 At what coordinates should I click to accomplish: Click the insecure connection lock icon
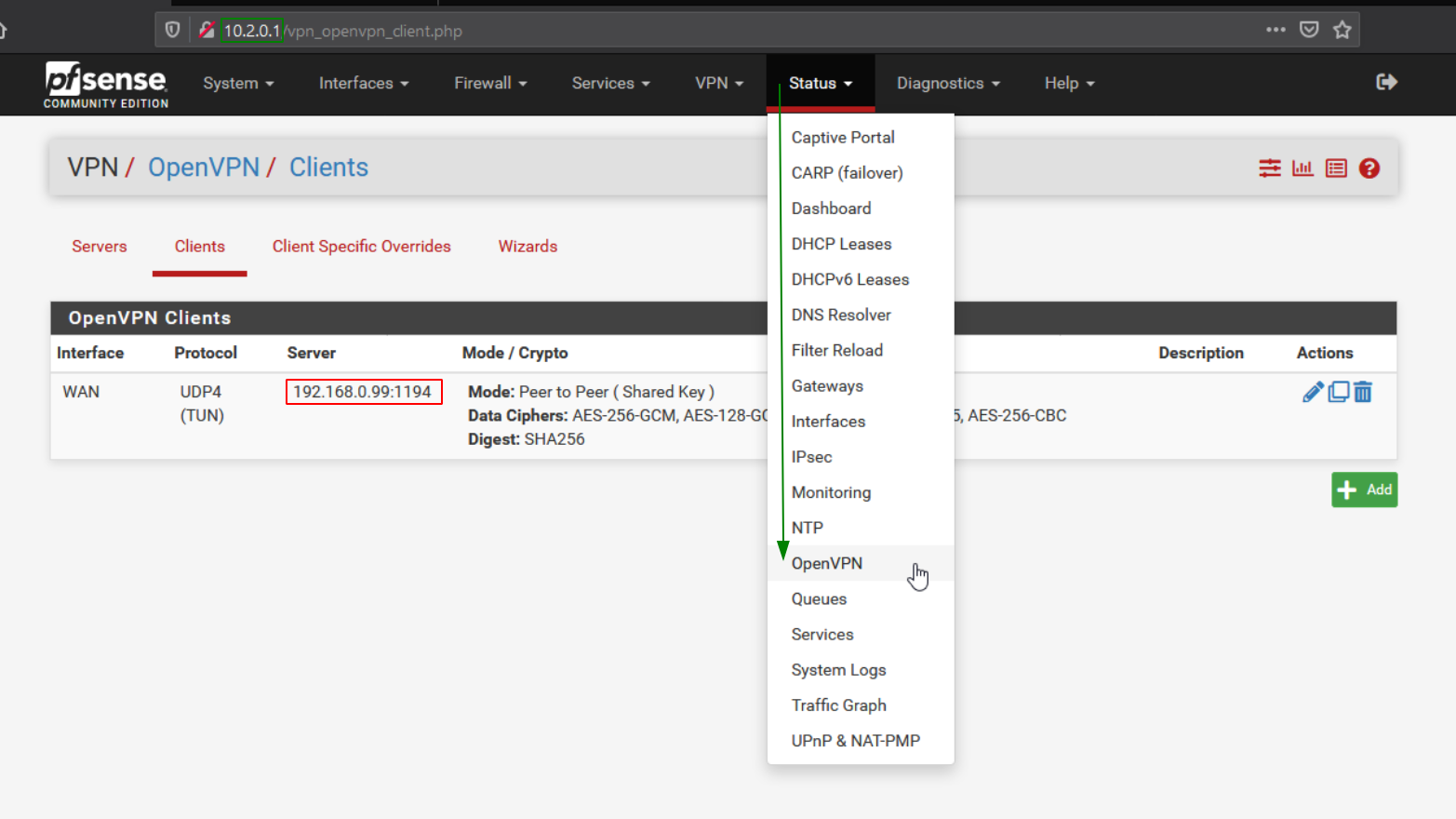tap(207, 30)
